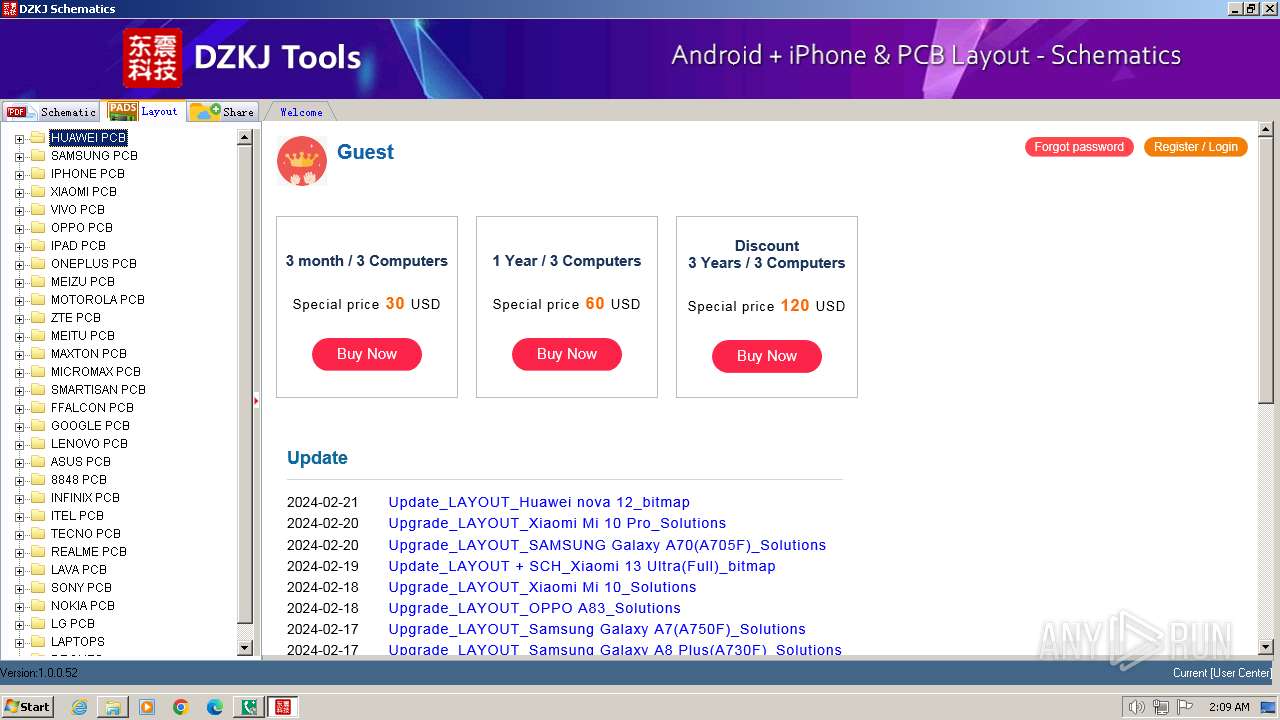Click the tree panel scroll up arrow
Viewport: 1280px width, 720px height.
click(245, 138)
